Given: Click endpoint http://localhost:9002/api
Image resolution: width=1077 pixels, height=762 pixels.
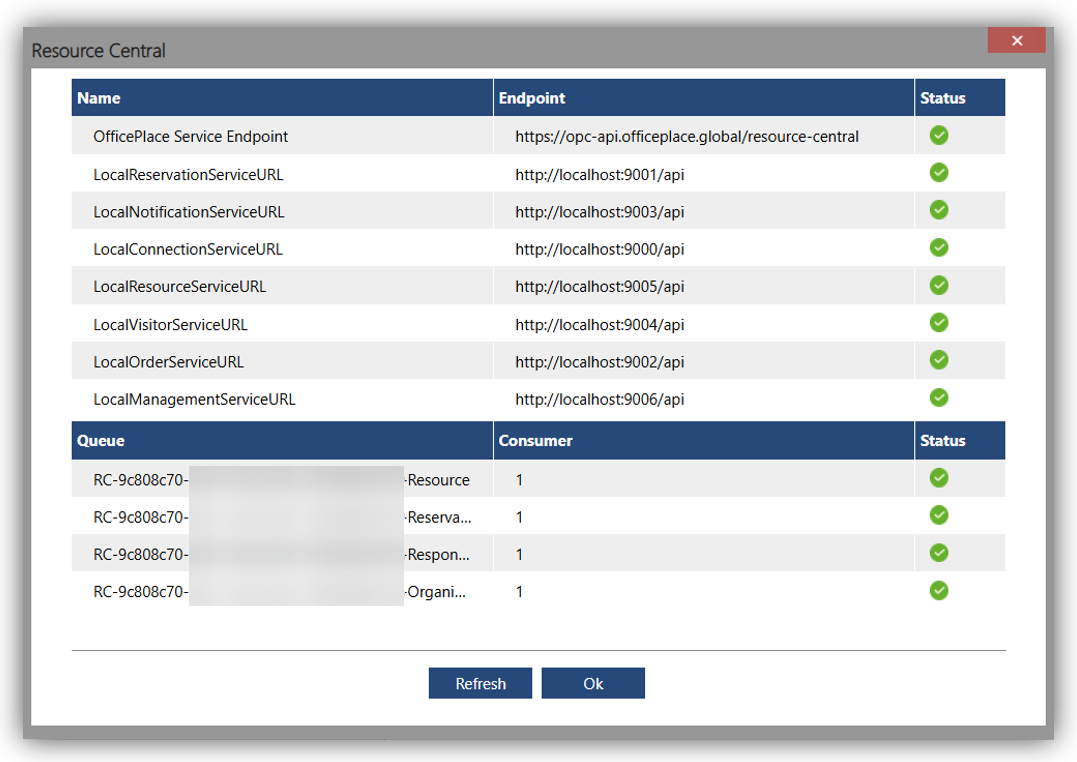Looking at the screenshot, I should click(600, 361).
